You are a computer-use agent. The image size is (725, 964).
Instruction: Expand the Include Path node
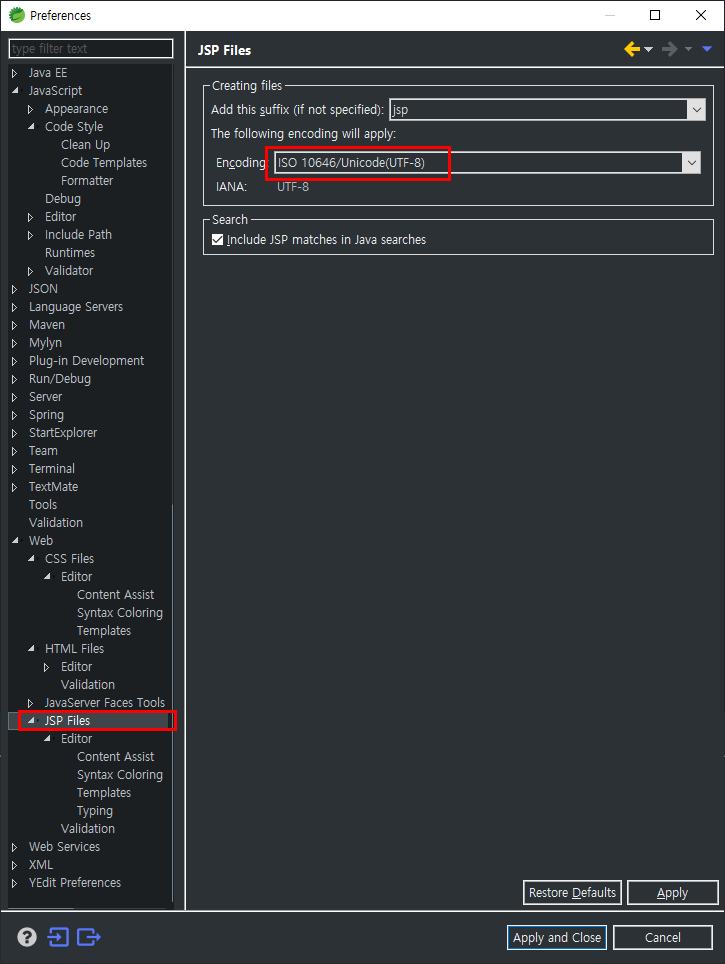tap(31, 235)
